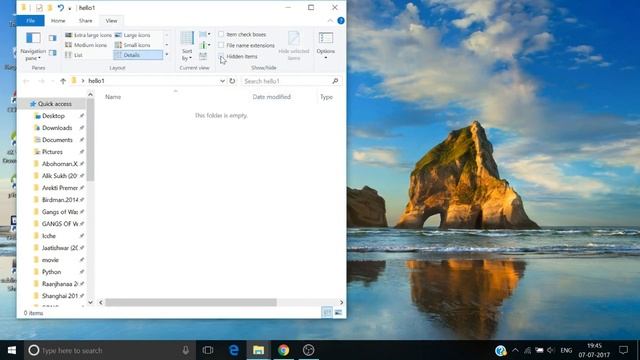Switch layout to Large icons
The width and height of the screenshot is (640, 360).
tap(133, 35)
